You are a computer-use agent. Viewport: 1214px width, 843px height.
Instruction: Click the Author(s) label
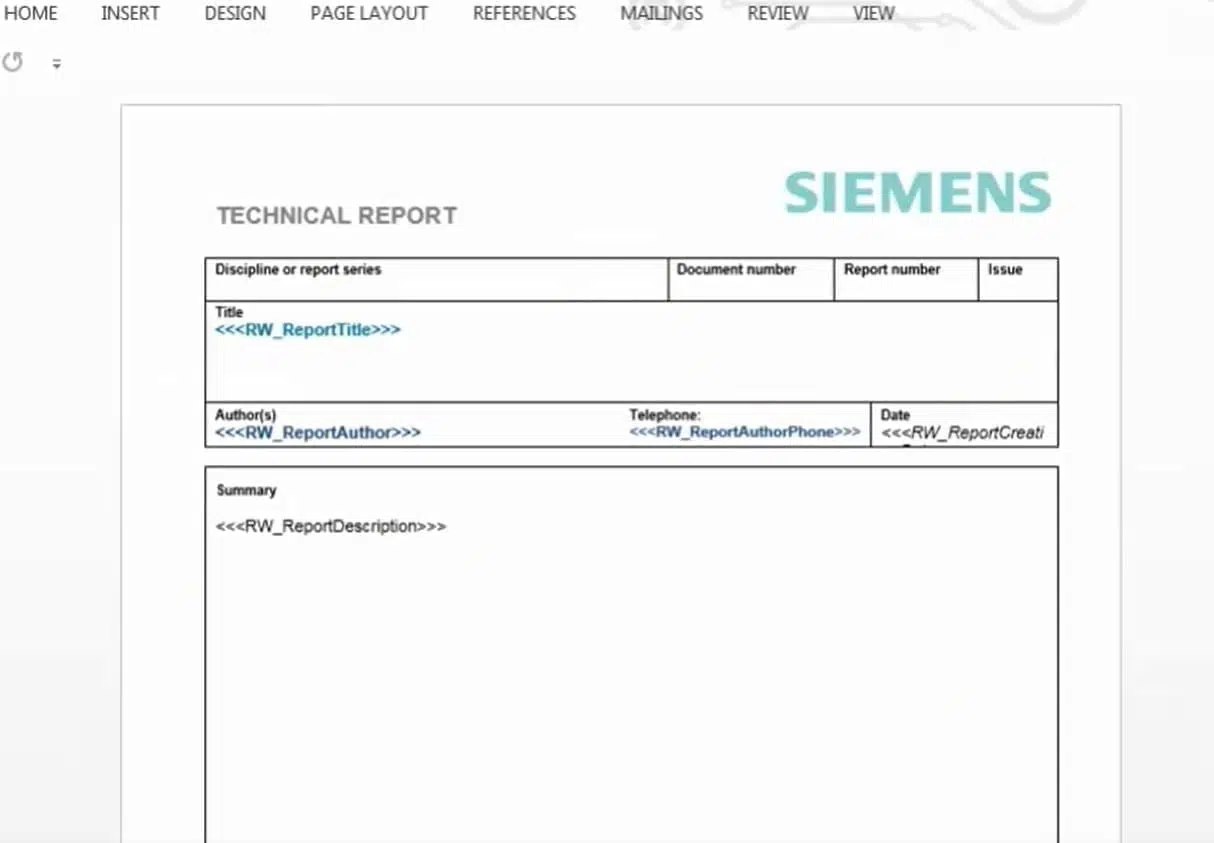pos(246,415)
